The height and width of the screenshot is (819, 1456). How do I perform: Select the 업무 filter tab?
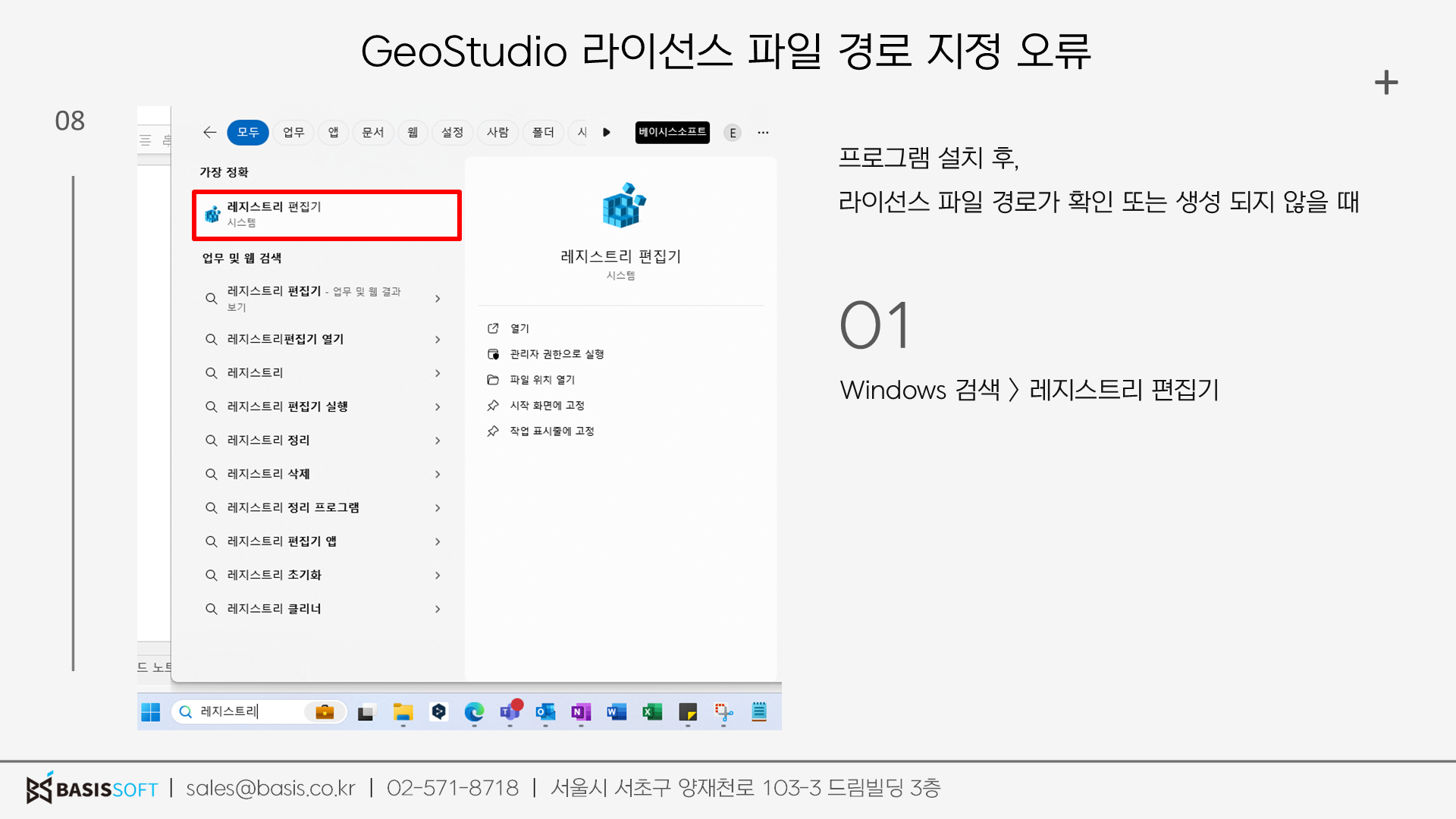[x=293, y=132]
